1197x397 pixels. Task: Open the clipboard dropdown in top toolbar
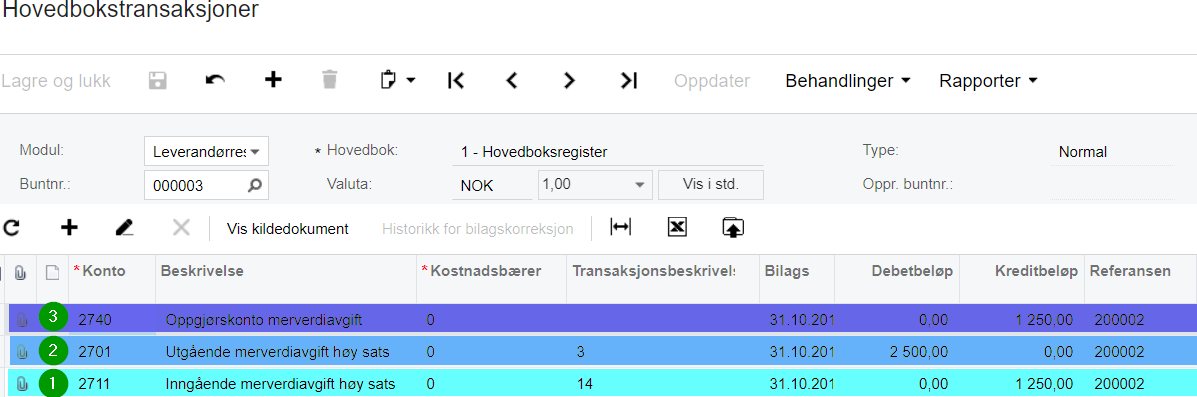click(x=397, y=80)
